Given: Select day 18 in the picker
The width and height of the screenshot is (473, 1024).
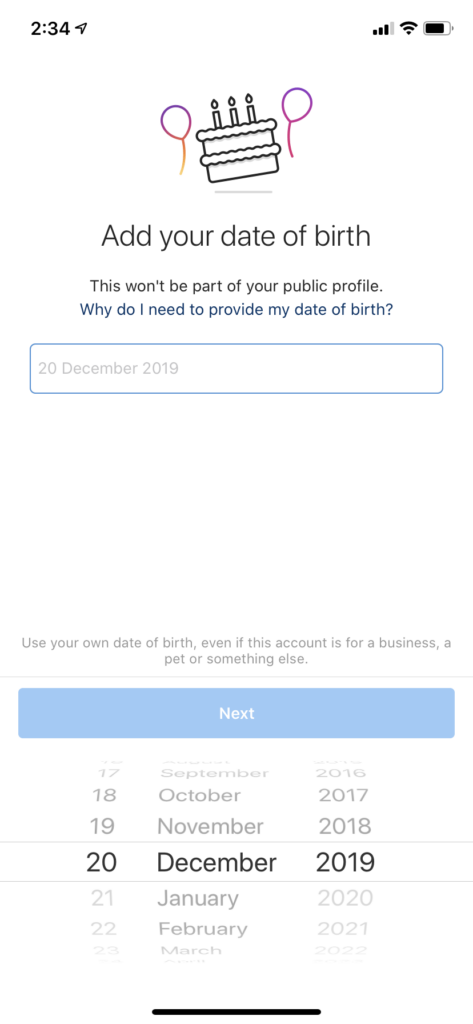Looking at the screenshot, I should (x=103, y=795).
